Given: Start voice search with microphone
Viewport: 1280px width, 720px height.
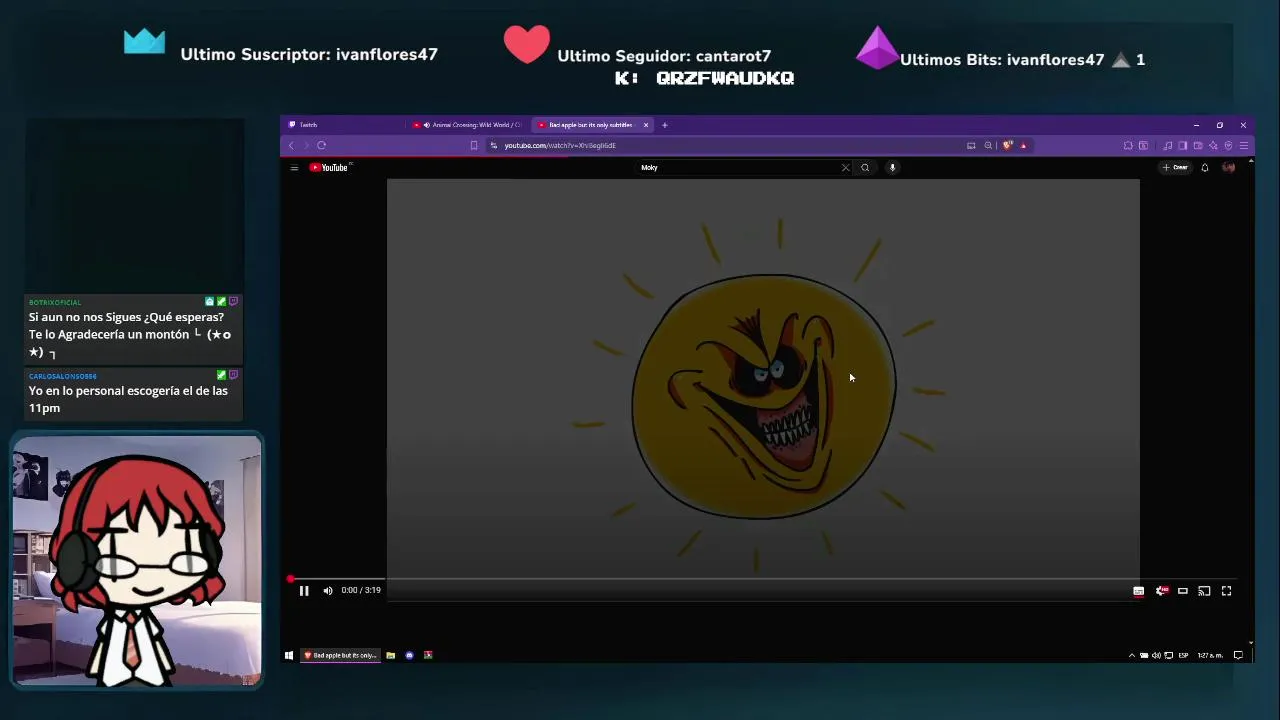Looking at the screenshot, I should 892,168.
